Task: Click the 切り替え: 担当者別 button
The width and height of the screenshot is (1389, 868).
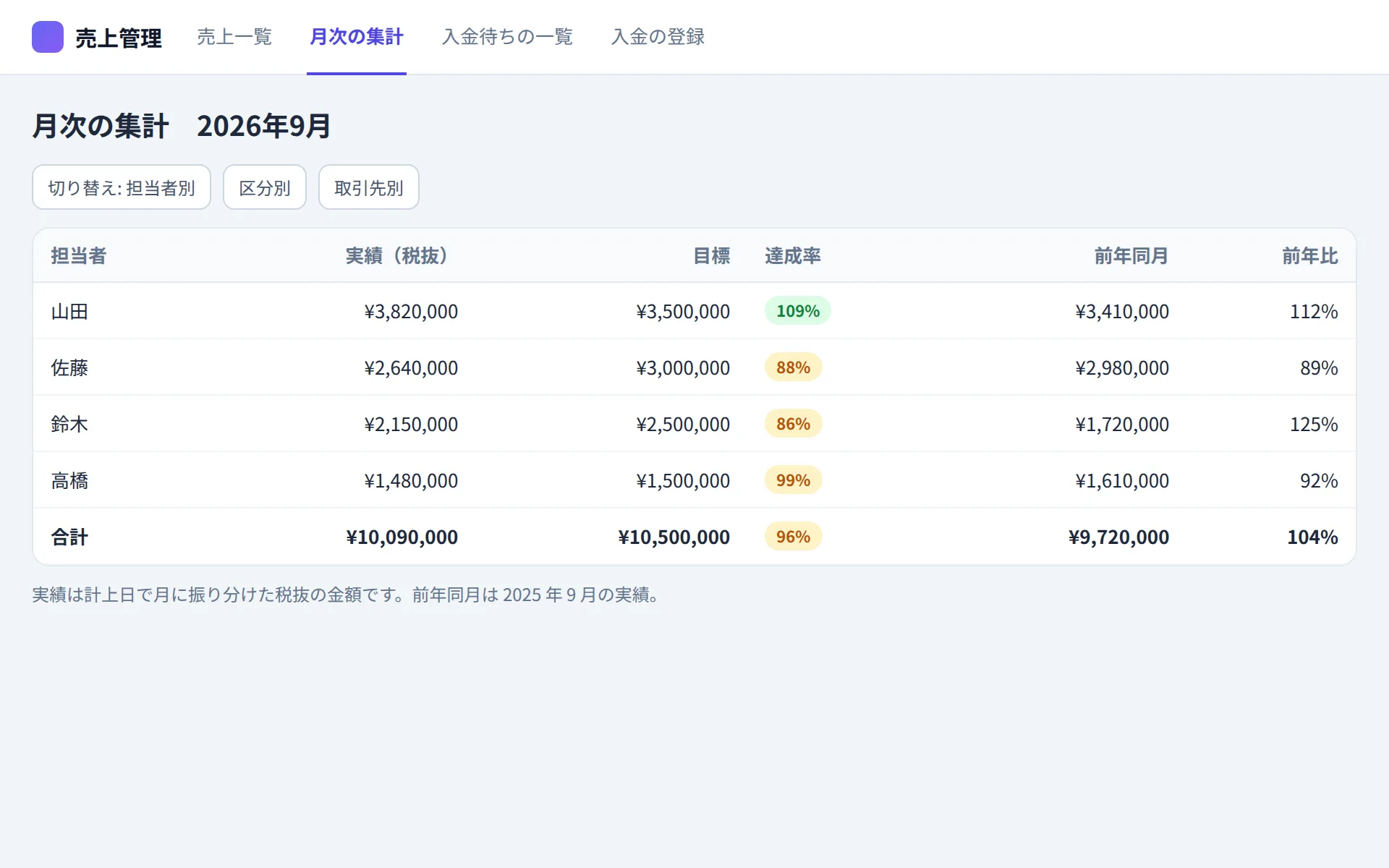Action: coord(122,187)
